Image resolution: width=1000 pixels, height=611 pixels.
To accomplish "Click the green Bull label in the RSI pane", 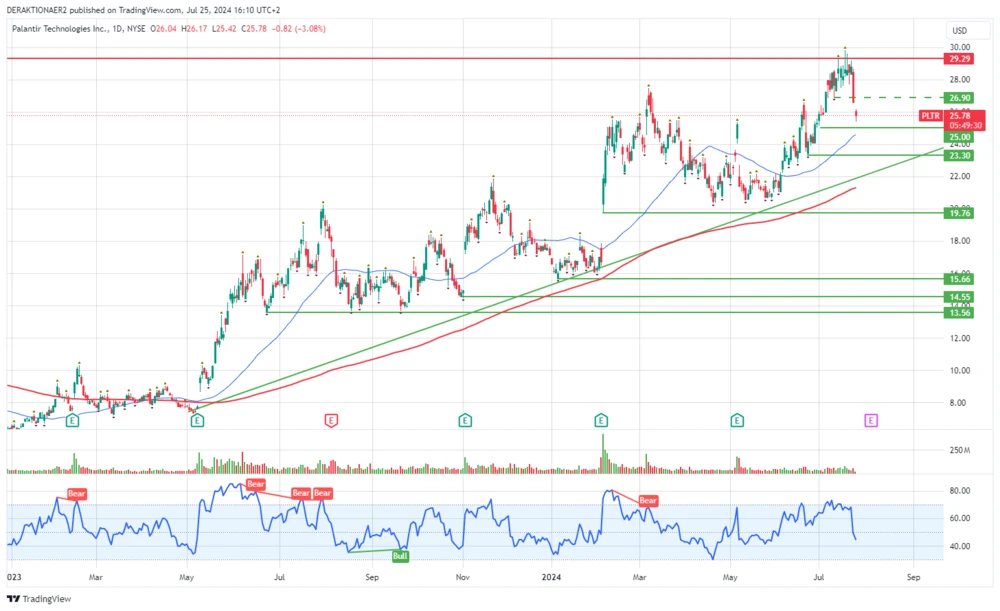I will point(400,555).
